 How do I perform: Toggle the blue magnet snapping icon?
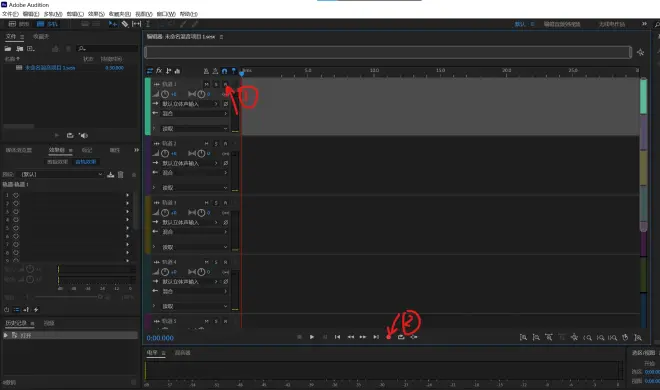224,71
